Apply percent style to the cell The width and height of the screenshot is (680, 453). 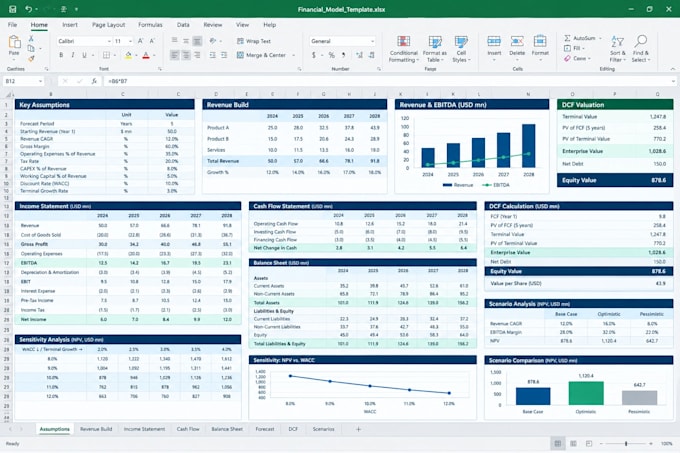click(x=331, y=55)
